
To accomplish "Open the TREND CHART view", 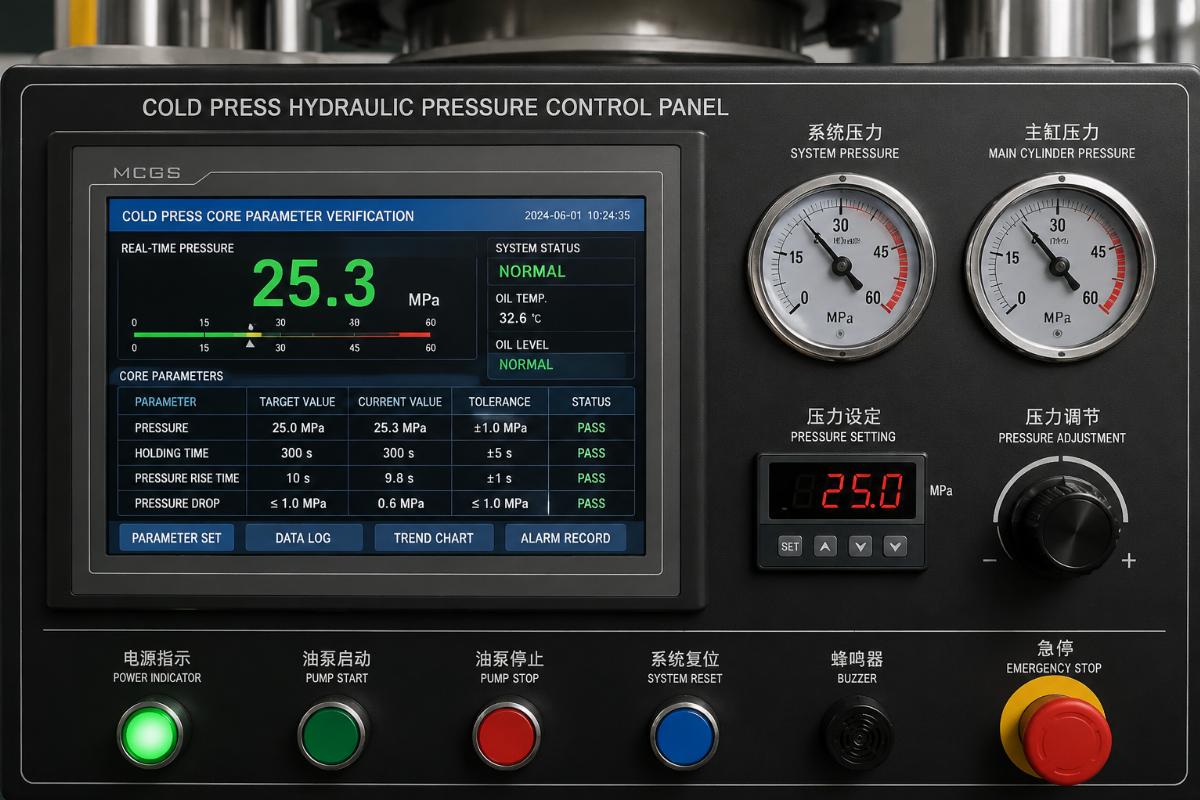I will [434, 537].
